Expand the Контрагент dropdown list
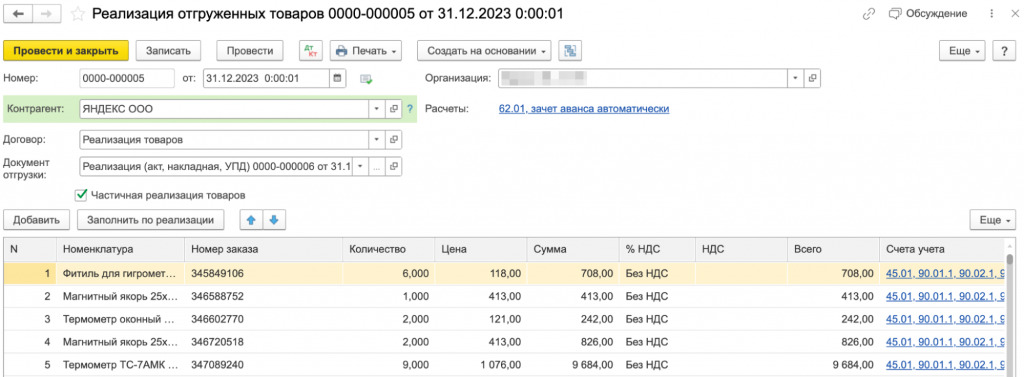Viewport: 1024px width, 377px height. point(377,109)
